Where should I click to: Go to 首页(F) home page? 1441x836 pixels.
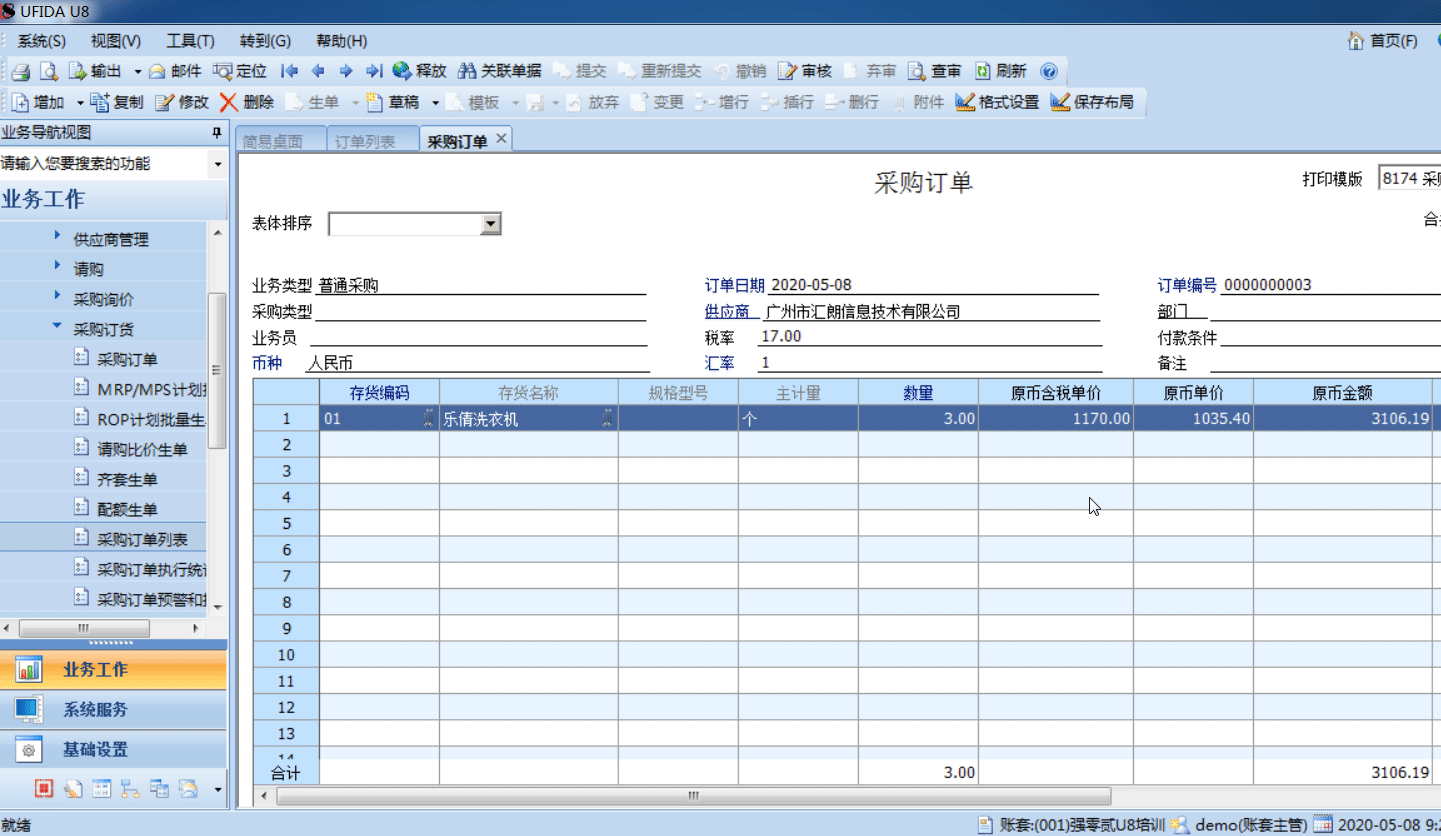(1383, 41)
